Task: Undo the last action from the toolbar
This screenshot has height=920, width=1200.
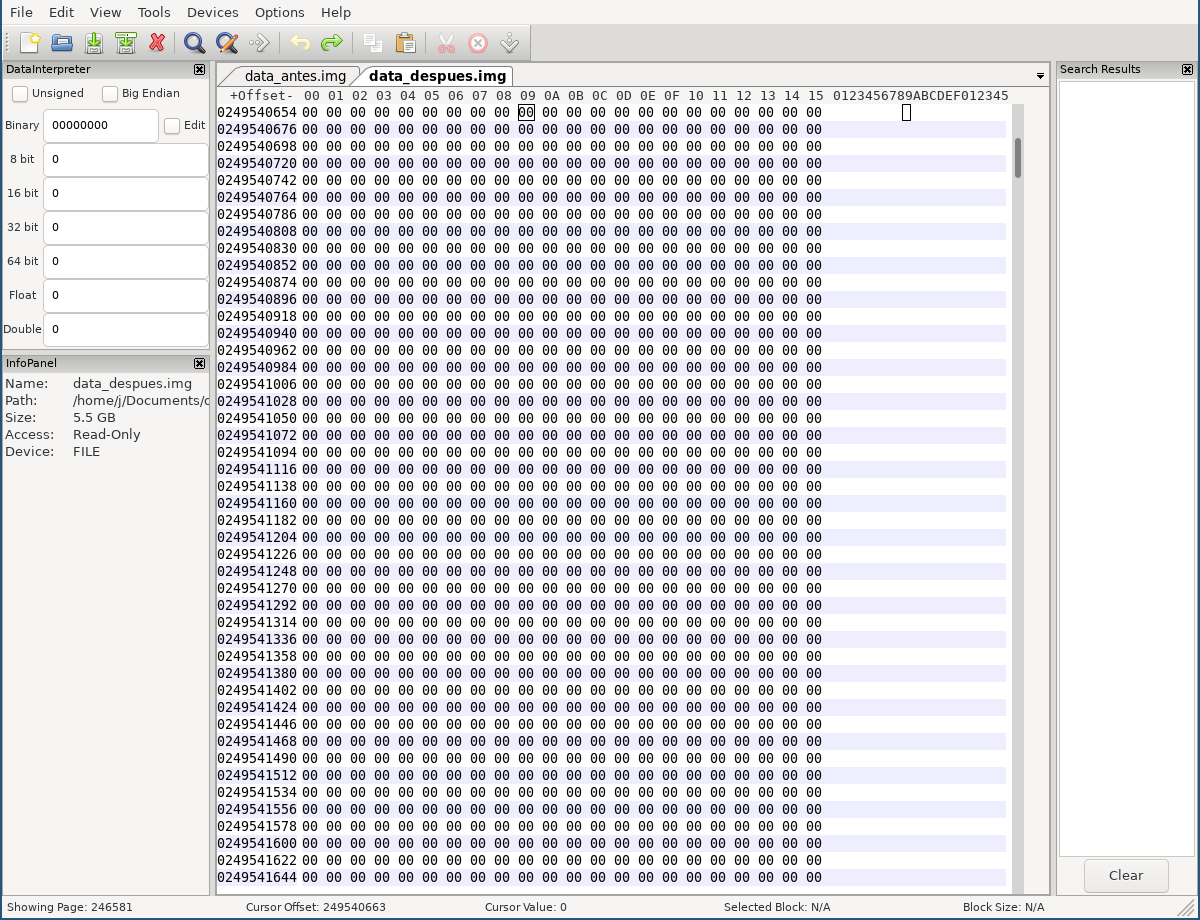Action: pyautogui.click(x=299, y=43)
